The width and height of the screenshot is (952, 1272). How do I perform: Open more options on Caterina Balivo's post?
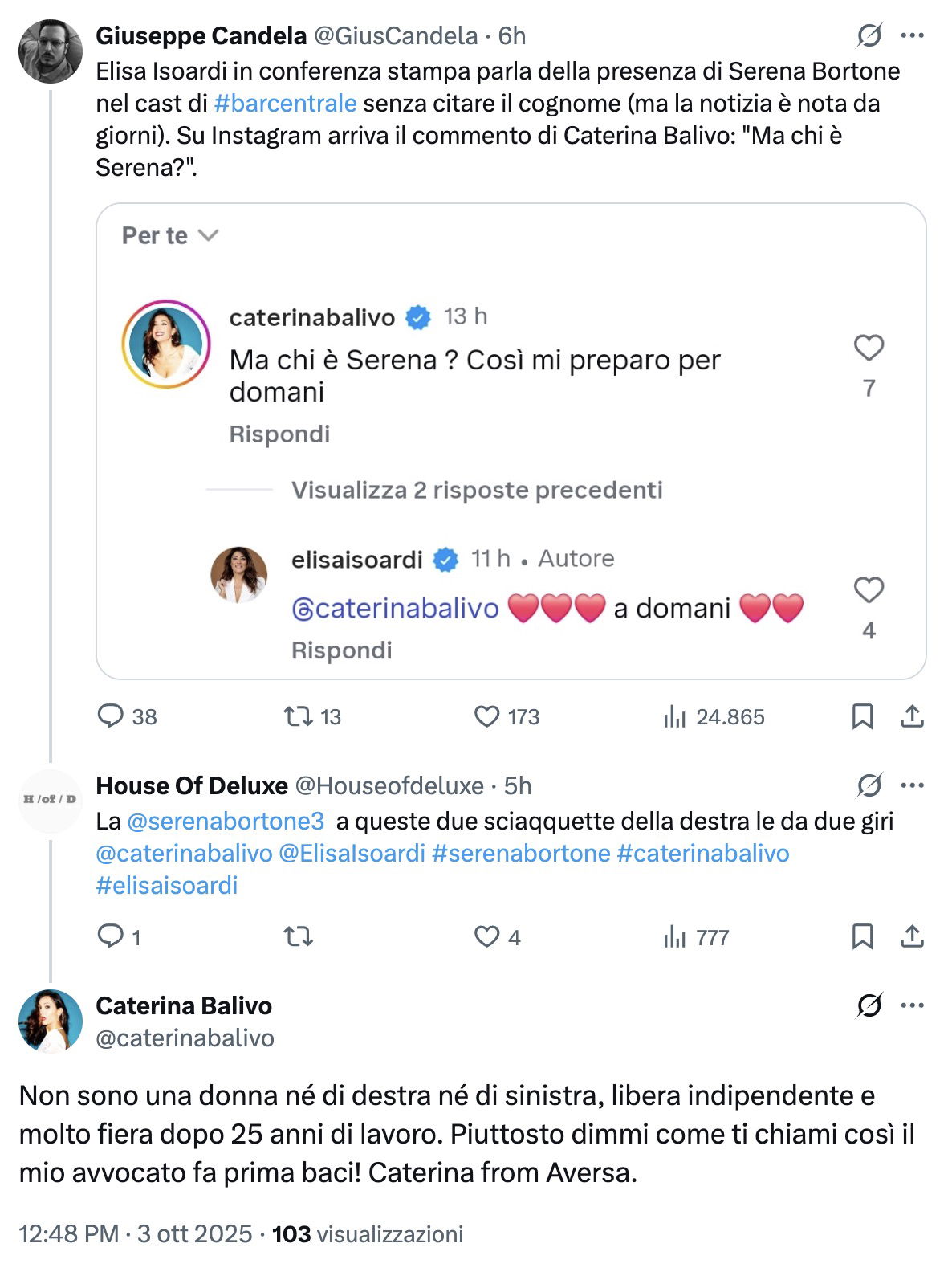913,1005
